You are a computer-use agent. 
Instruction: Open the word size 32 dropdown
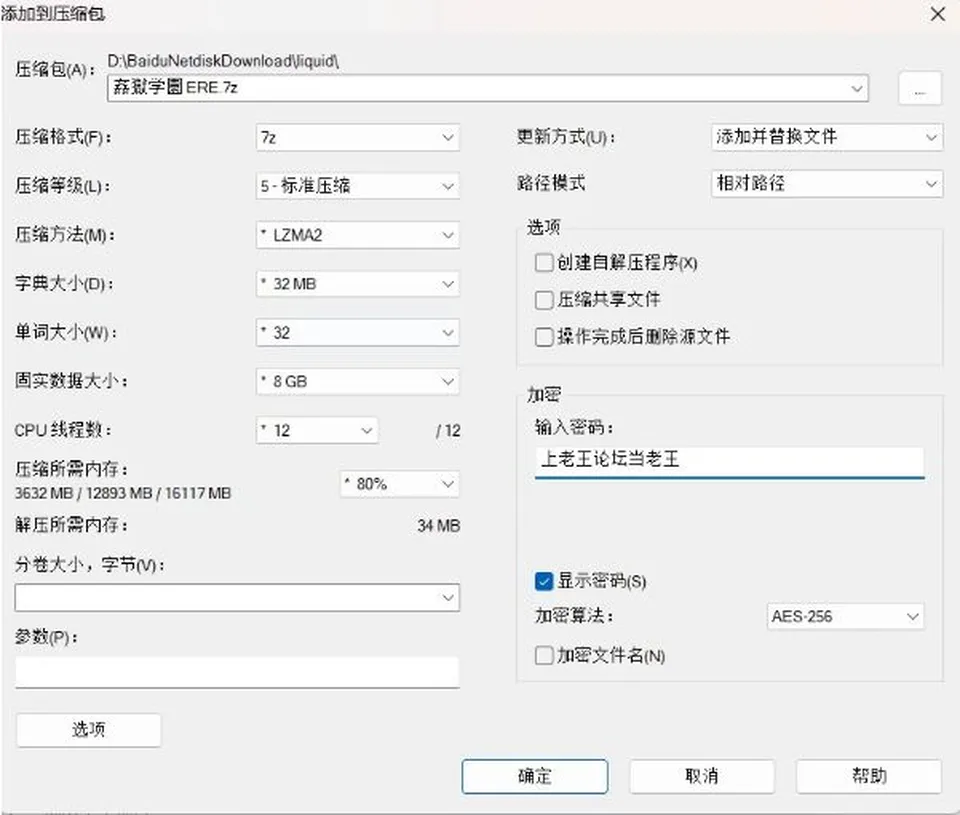click(358, 332)
